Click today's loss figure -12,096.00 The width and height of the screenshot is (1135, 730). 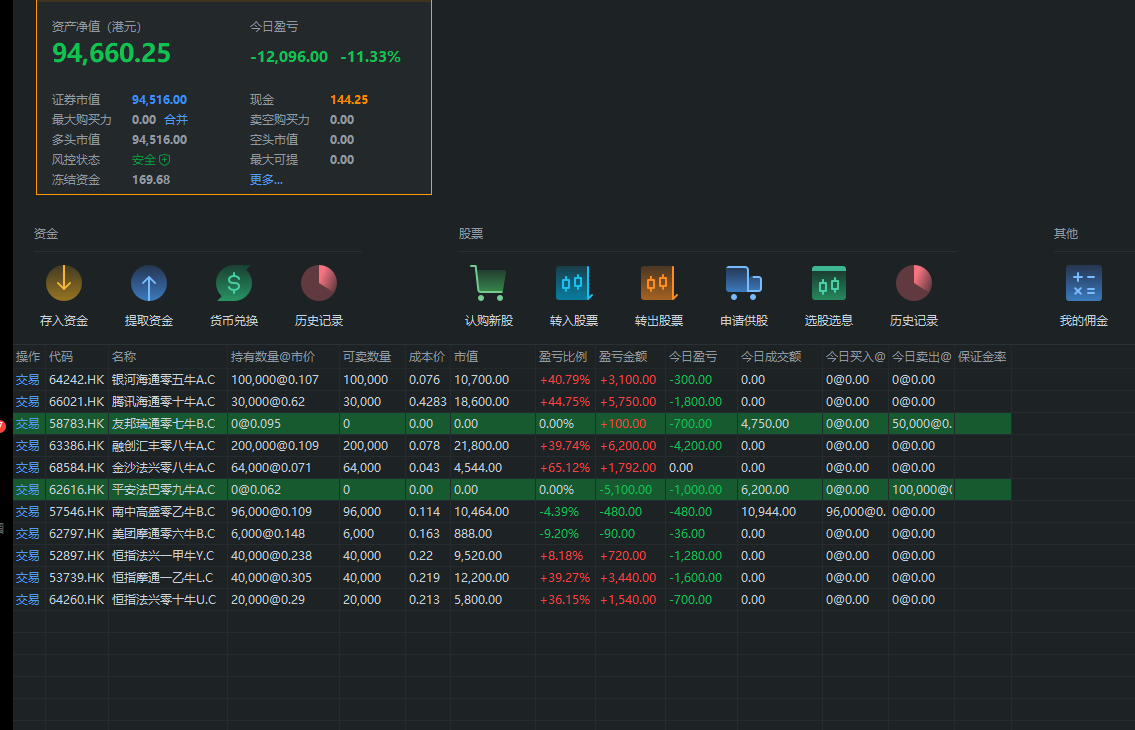pos(289,56)
